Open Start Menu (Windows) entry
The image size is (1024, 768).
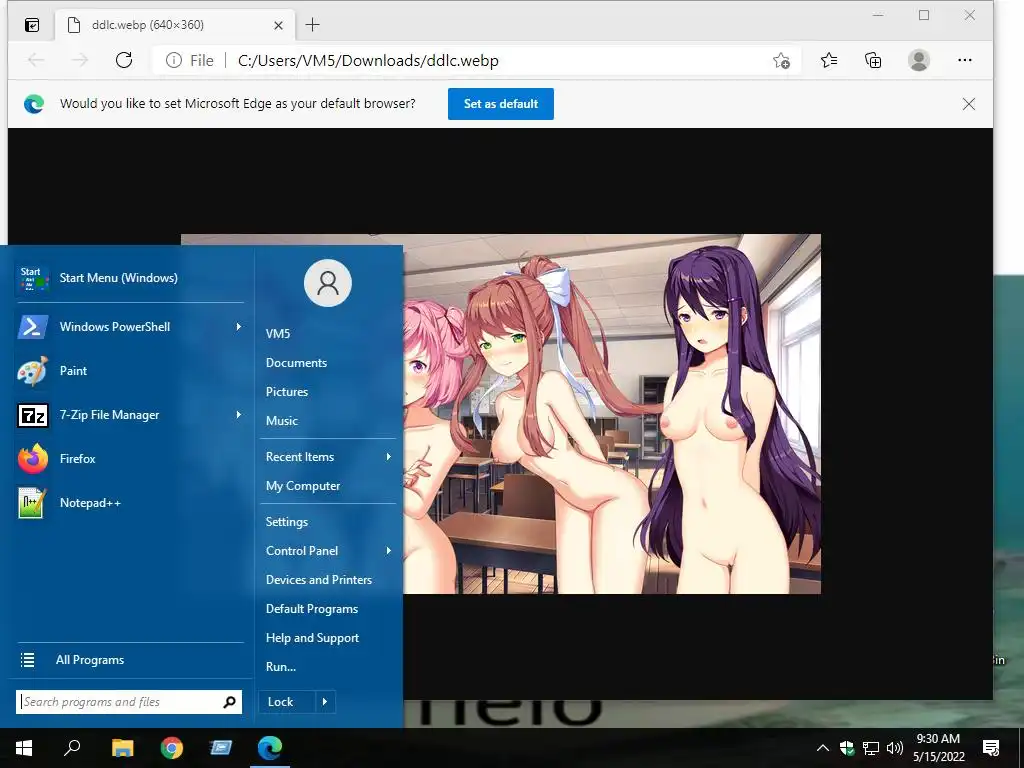pos(130,278)
